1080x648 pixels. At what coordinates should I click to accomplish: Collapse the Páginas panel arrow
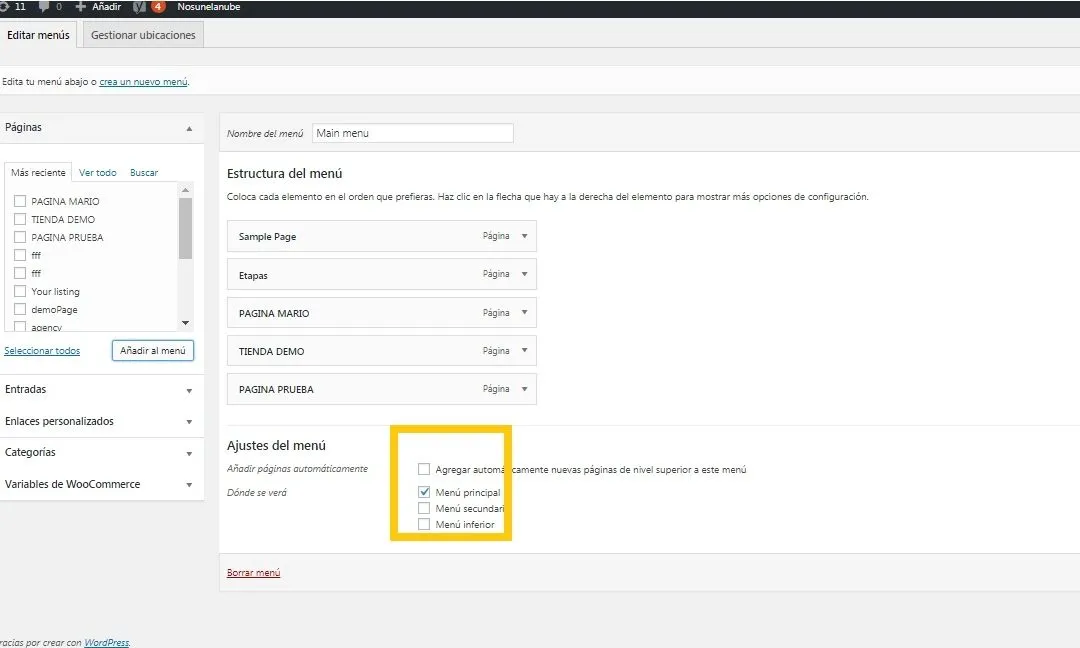click(x=189, y=128)
